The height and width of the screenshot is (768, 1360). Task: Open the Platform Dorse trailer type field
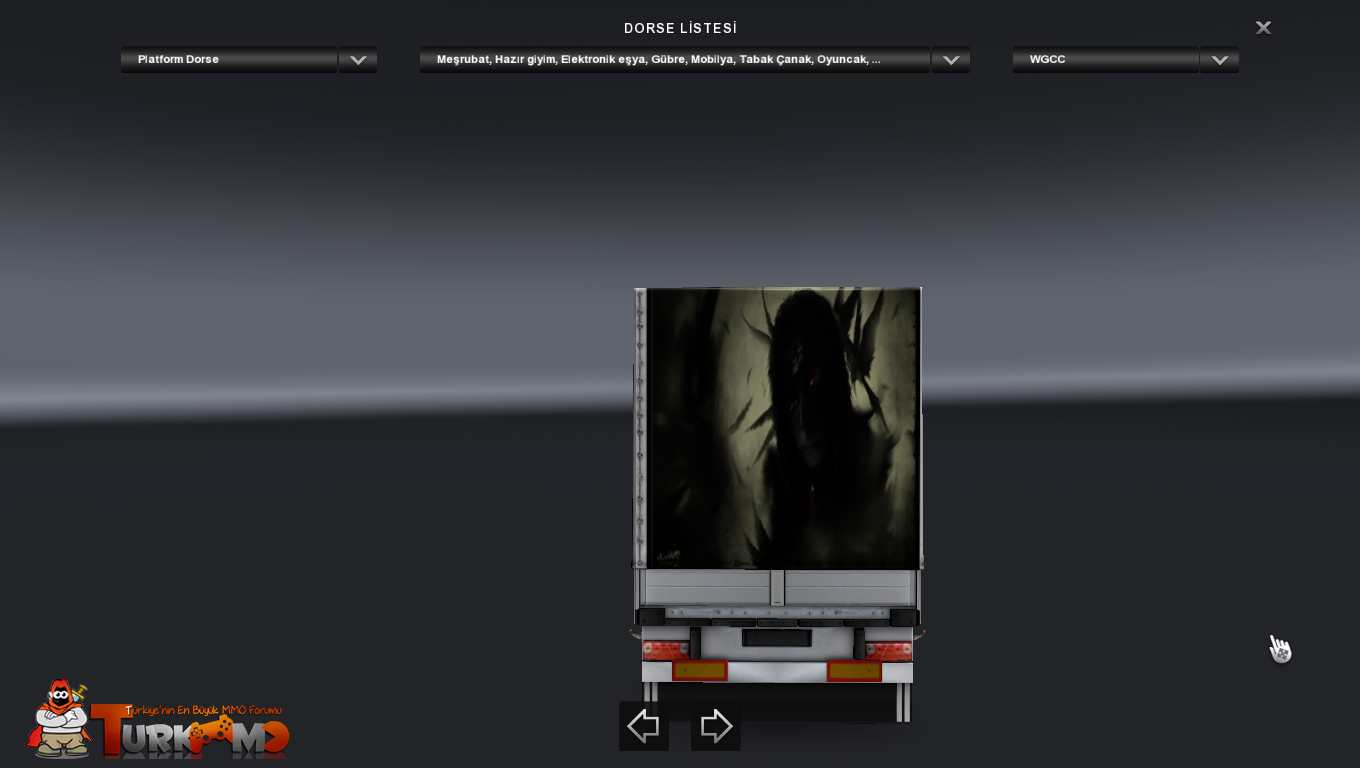point(229,60)
